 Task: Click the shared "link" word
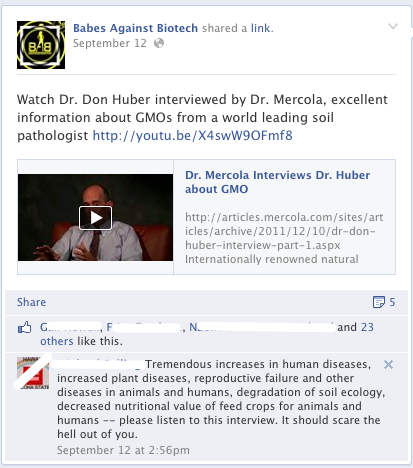(x=261, y=28)
